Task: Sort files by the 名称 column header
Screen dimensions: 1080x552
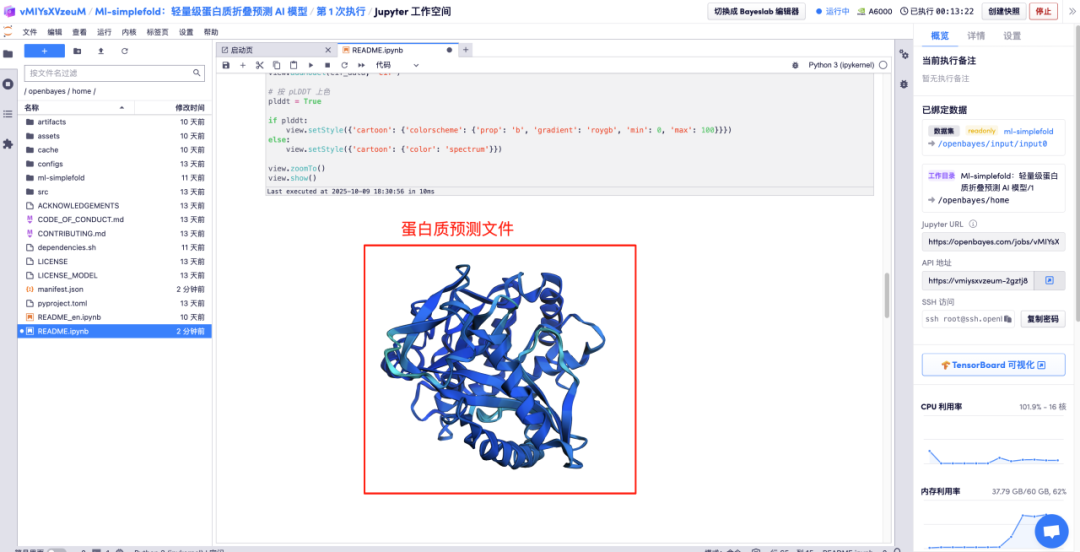Action: click(32, 107)
